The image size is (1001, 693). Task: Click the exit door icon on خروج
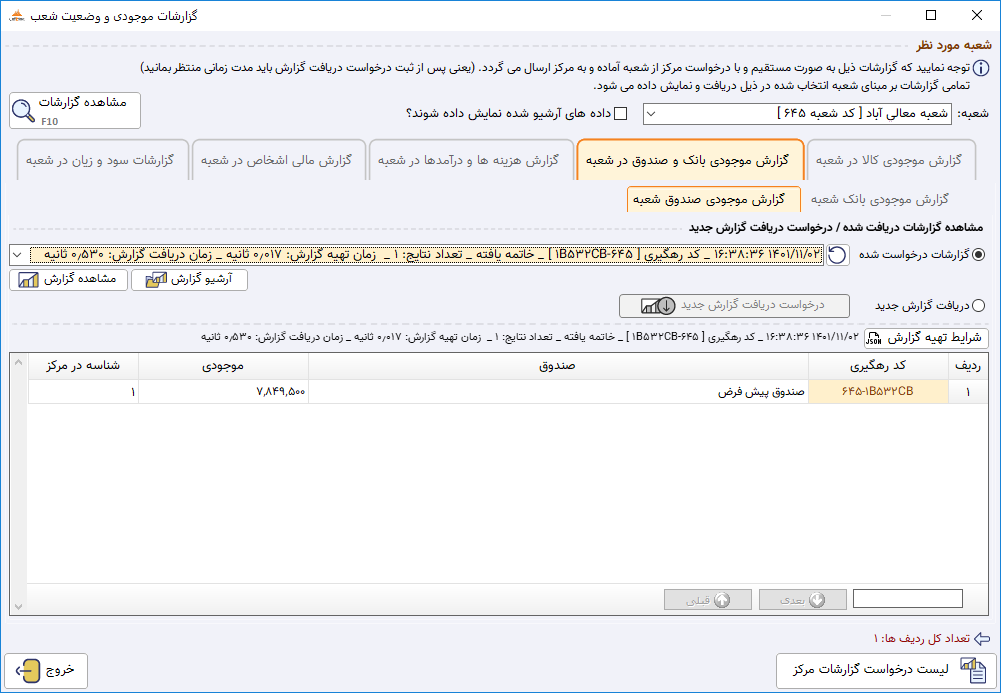click(27, 671)
